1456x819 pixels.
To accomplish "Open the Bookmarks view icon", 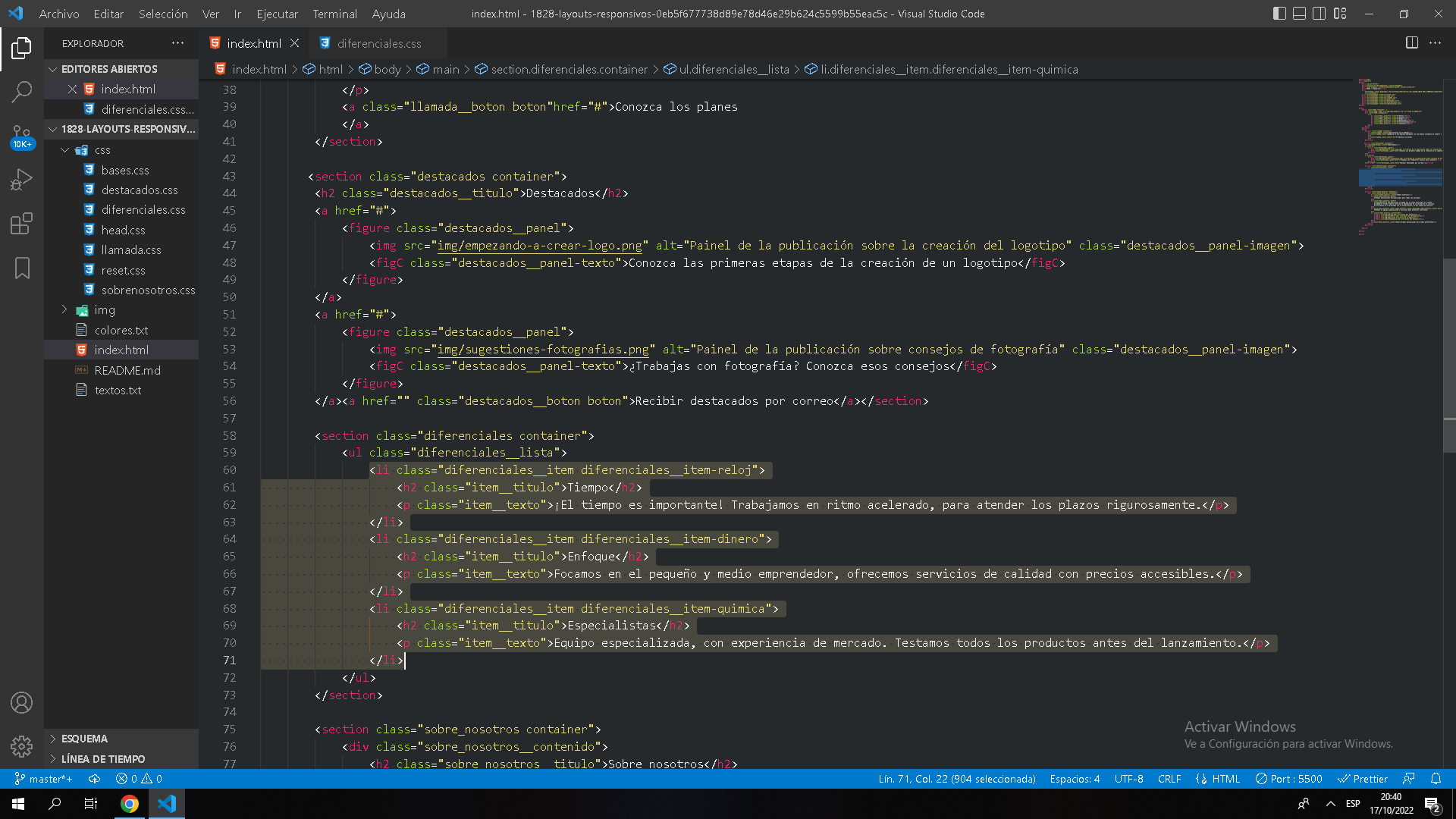I will pyautogui.click(x=21, y=268).
